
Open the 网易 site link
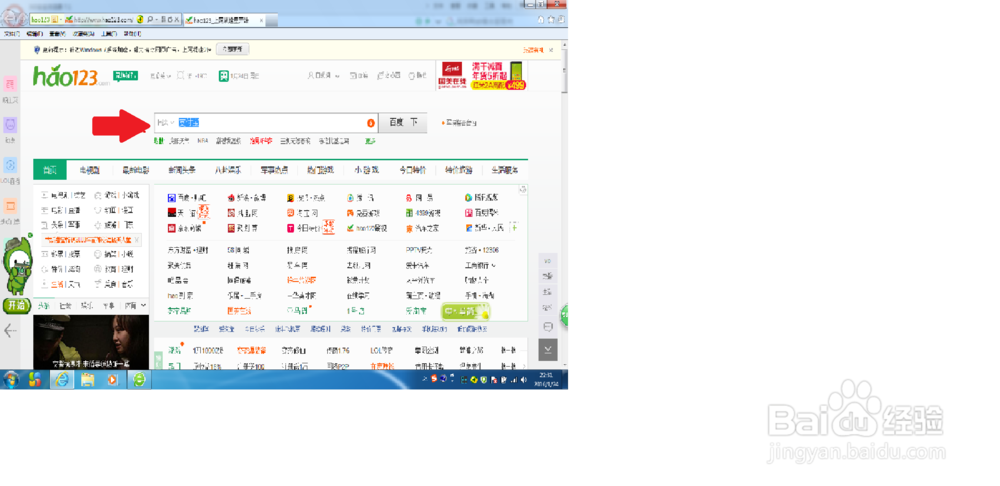(x=419, y=198)
